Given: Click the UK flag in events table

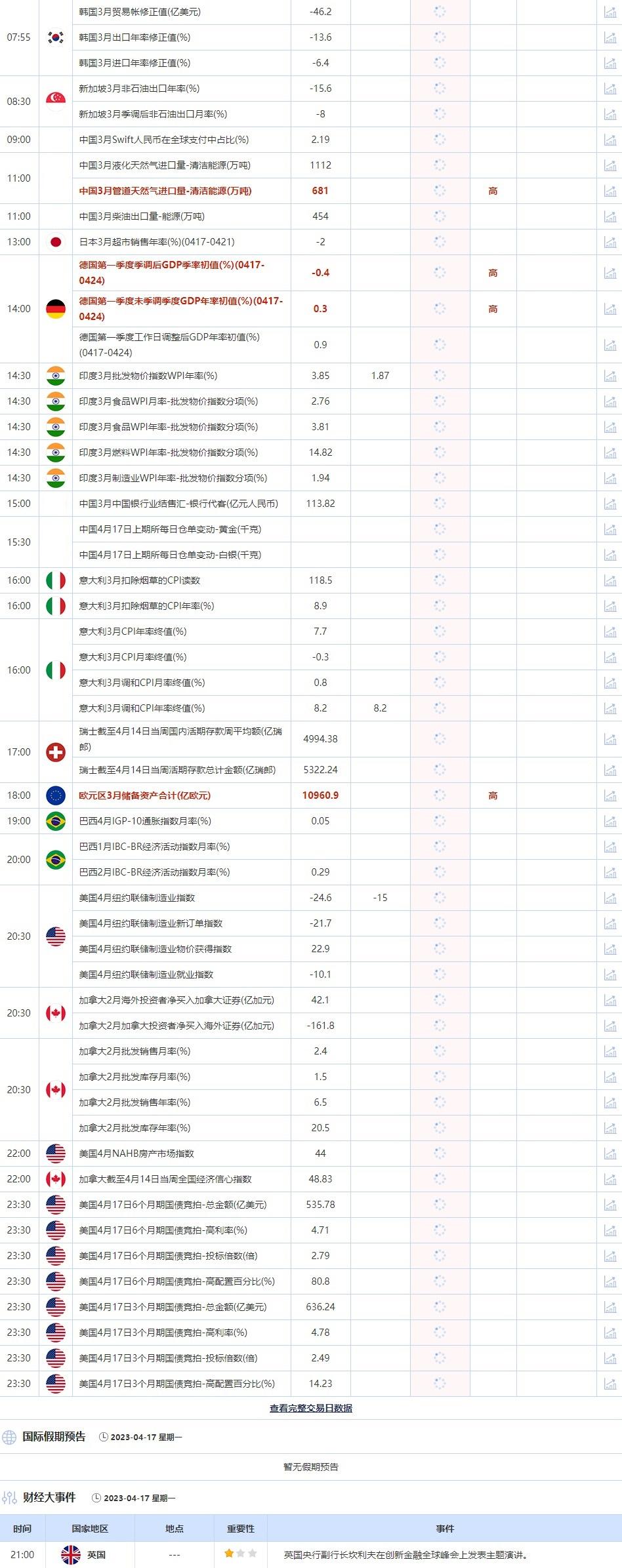Looking at the screenshot, I should pos(71,1554).
